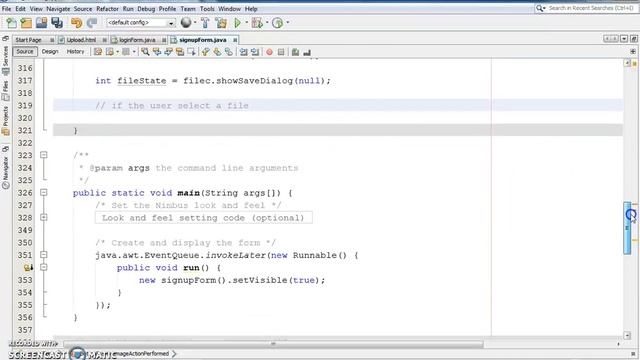Click the Find Next Occurrence icon
The image size is (640, 360).
pyautogui.click(x=168, y=52)
